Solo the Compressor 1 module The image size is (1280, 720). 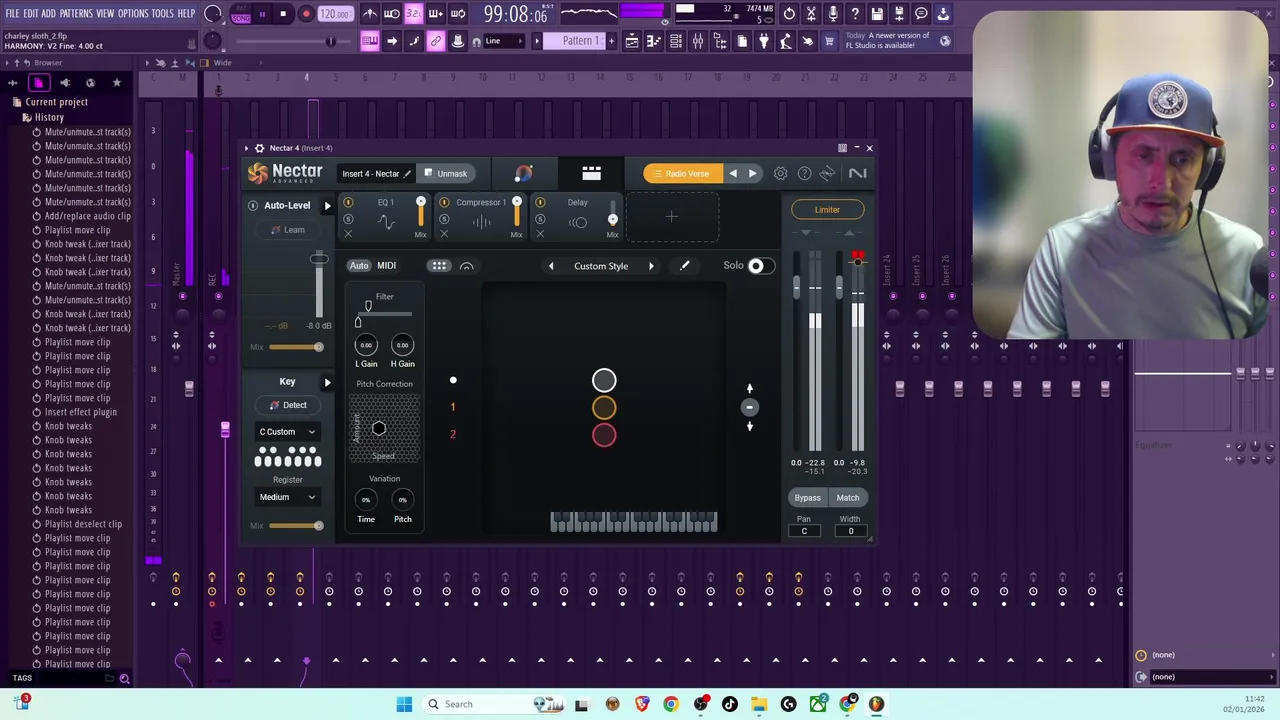[444, 219]
